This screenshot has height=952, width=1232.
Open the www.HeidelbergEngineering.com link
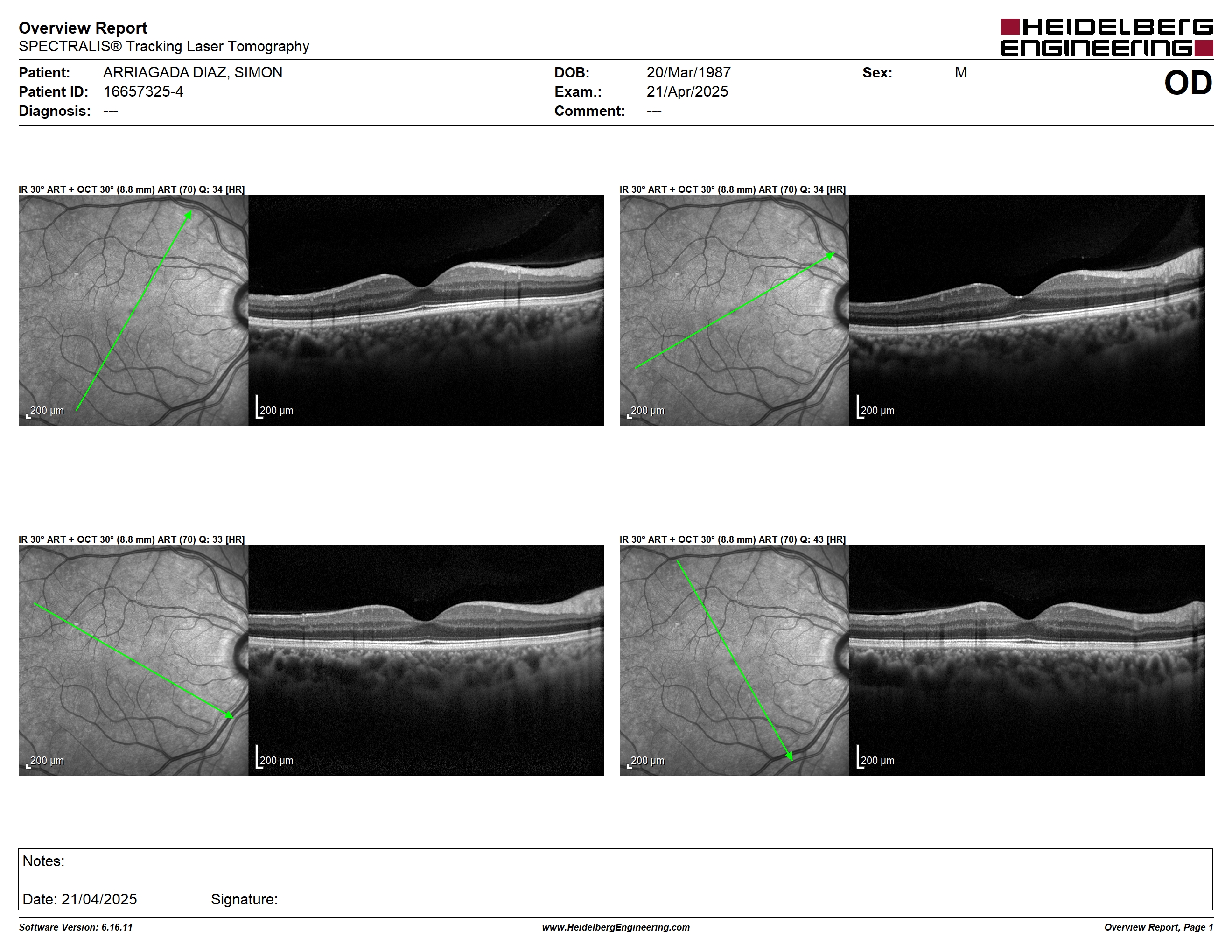click(x=616, y=927)
